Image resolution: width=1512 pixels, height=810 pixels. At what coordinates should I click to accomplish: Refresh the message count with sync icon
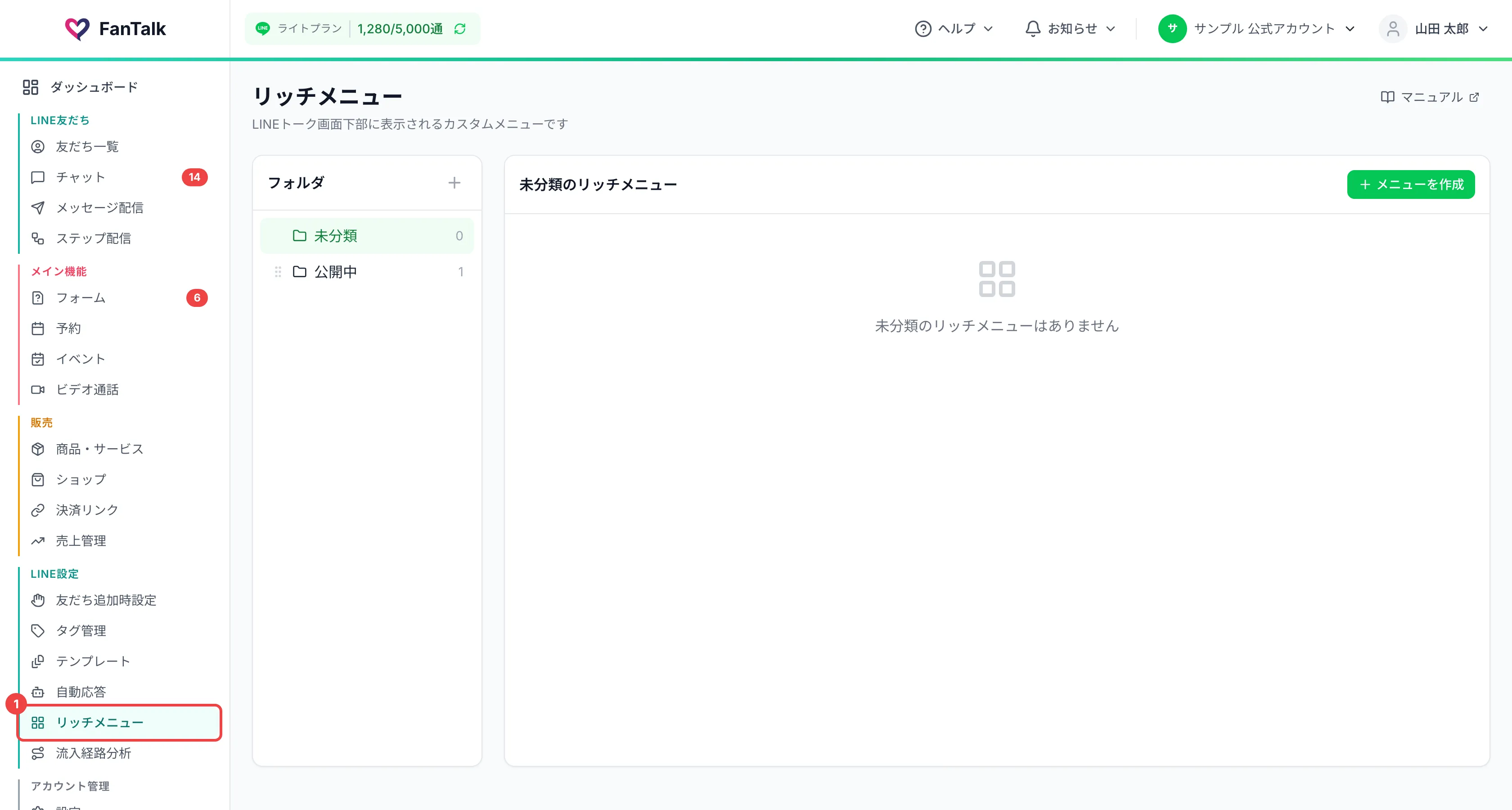pos(460,29)
